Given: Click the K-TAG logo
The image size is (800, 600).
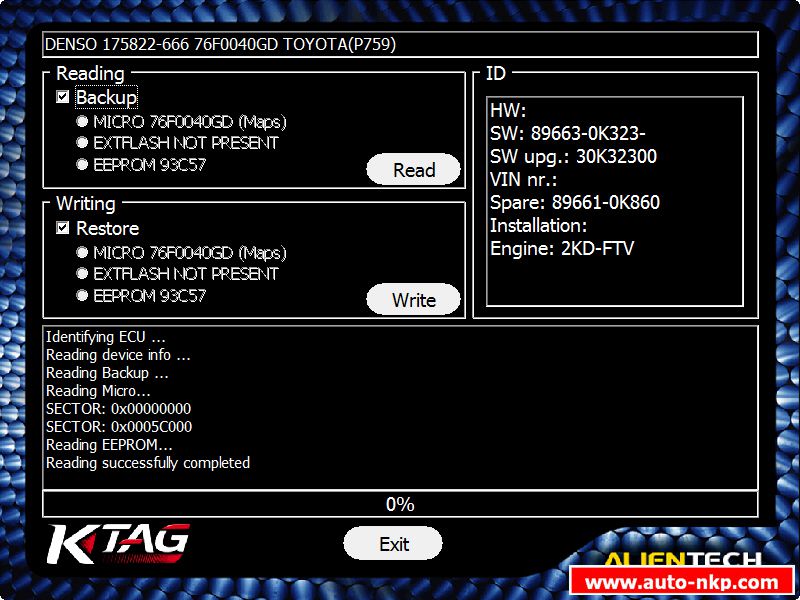Looking at the screenshot, I should pyautogui.click(x=118, y=543).
